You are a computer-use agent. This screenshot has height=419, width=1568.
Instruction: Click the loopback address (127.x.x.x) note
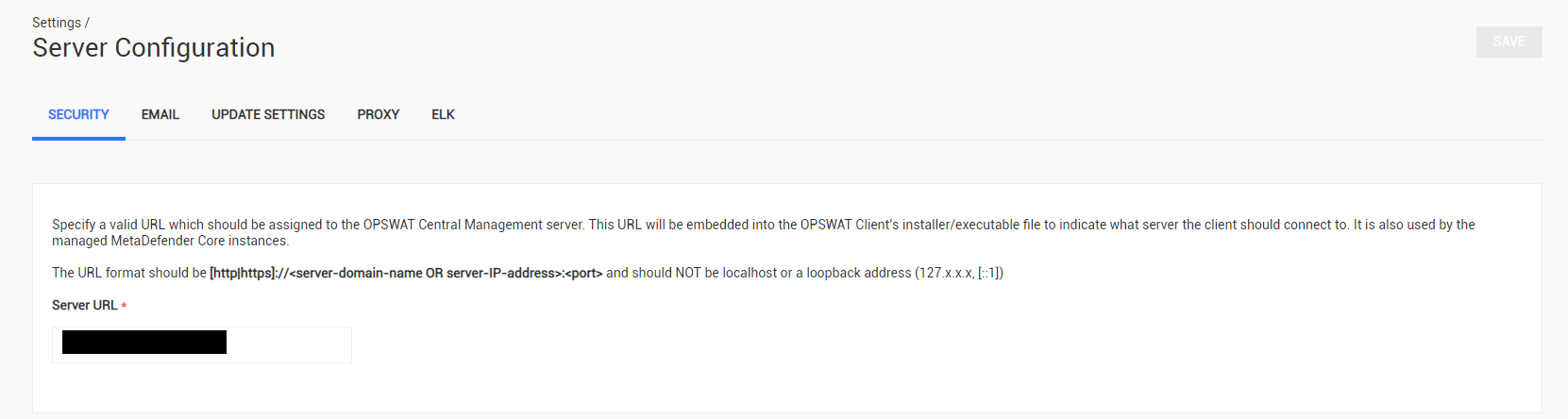pyautogui.click(x=904, y=273)
